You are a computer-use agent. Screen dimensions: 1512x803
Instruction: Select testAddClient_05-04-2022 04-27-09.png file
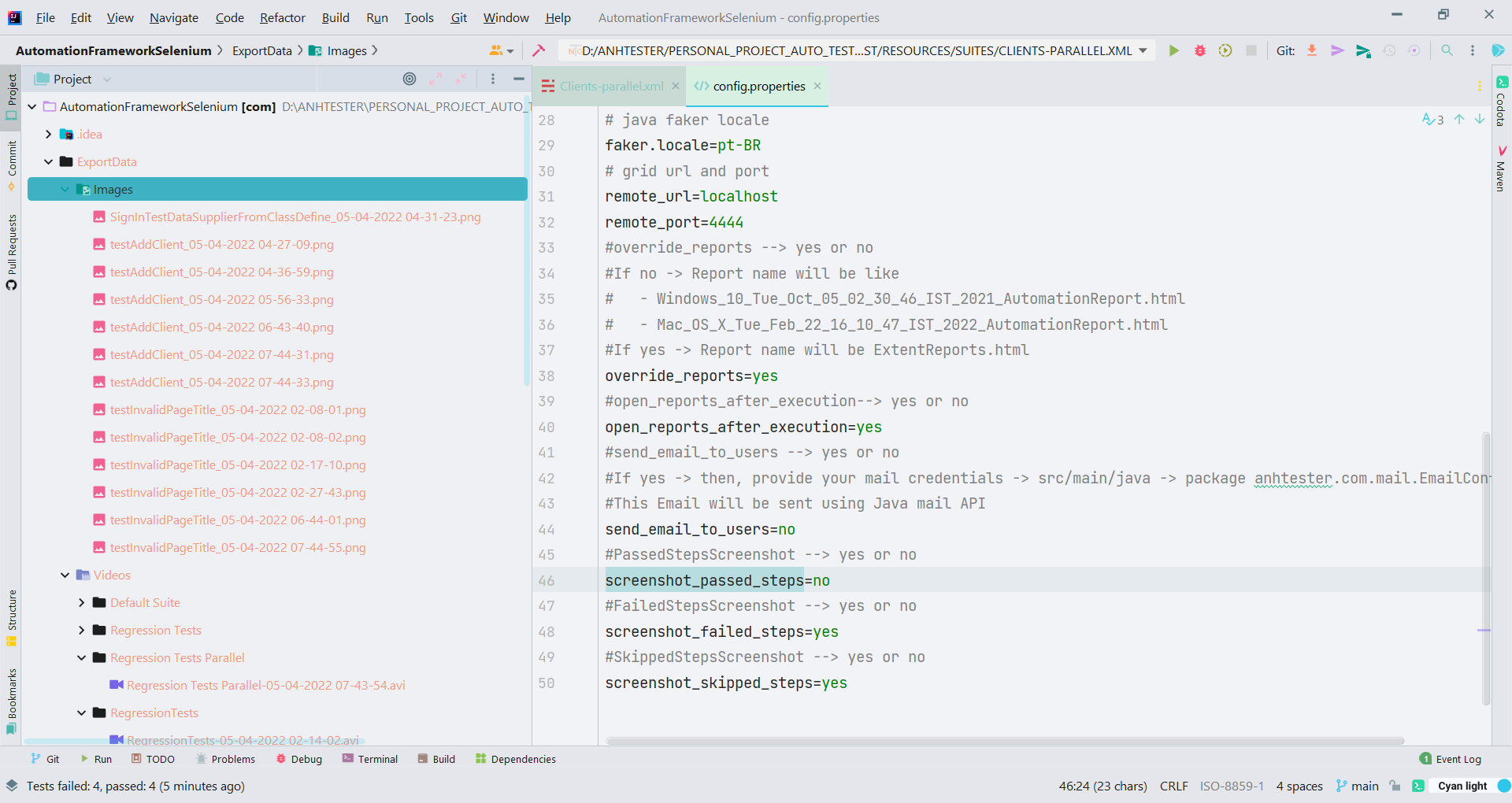click(x=221, y=244)
